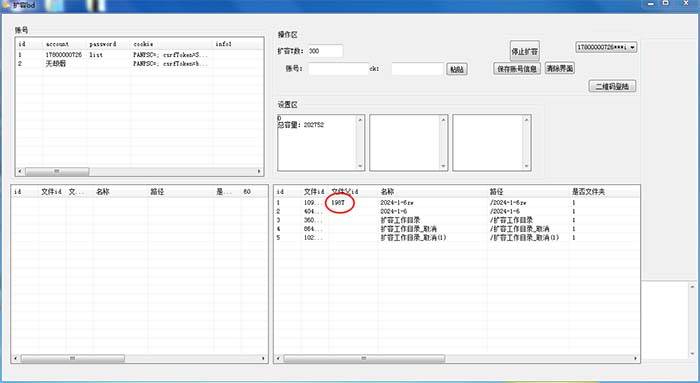Click the circled 198T cell
700x383 pixels.
click(x=338, y=203)
